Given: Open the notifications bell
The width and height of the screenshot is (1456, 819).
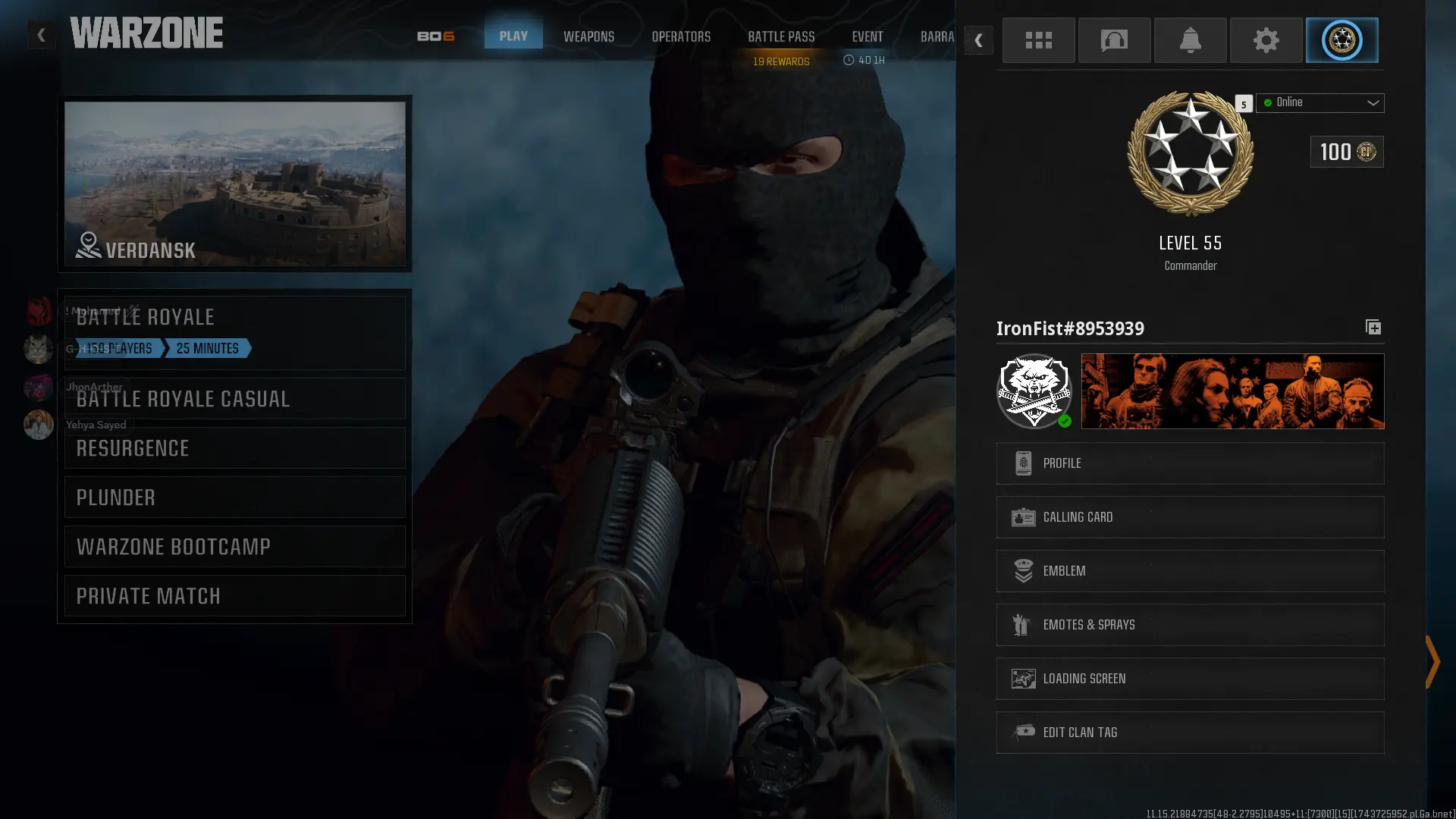Looking at the screenshot, I should (x=1190, y=40).
